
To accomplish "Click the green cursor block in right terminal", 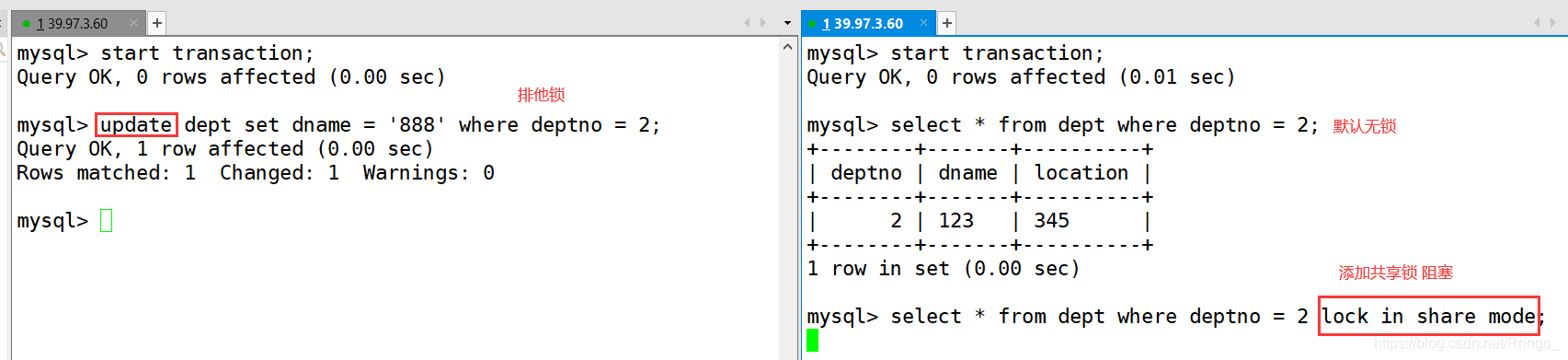I will tap(813, 341).
